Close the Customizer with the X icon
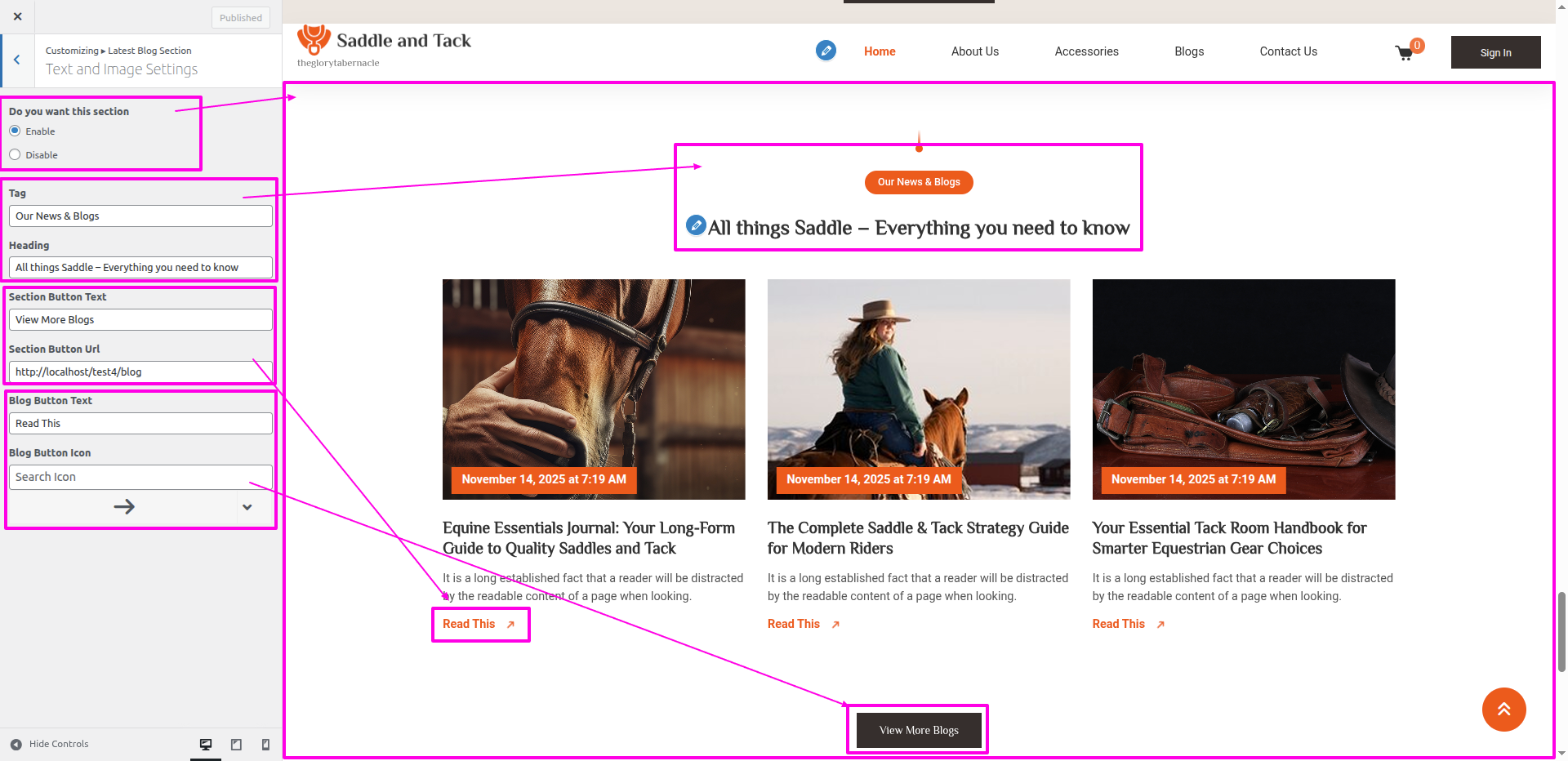Screen dimensions: 1568x761 18,16
